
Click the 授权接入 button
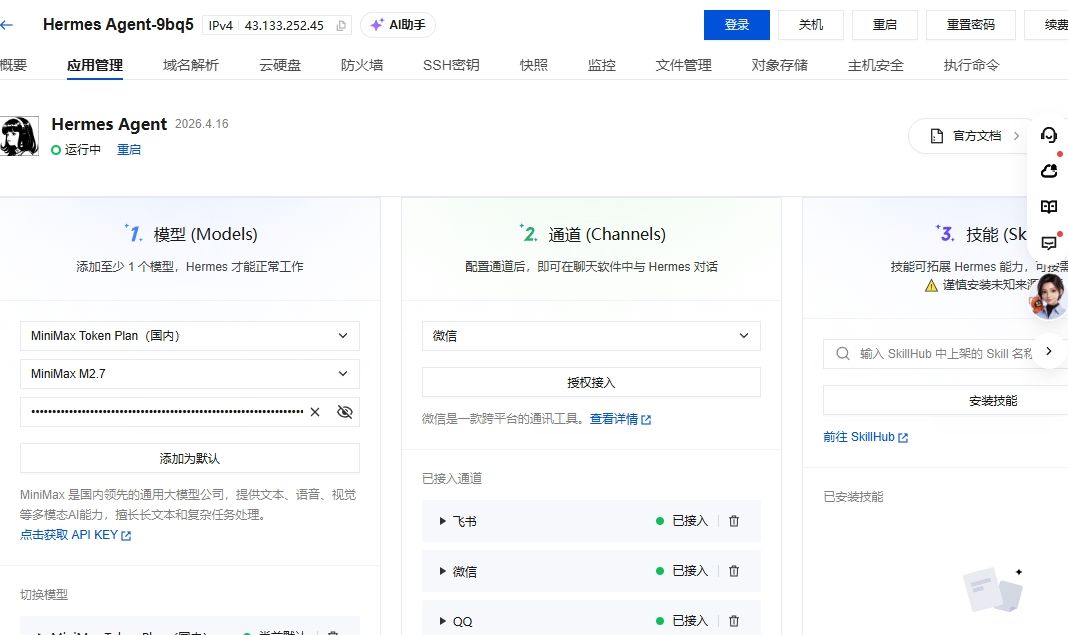point(591,382)
